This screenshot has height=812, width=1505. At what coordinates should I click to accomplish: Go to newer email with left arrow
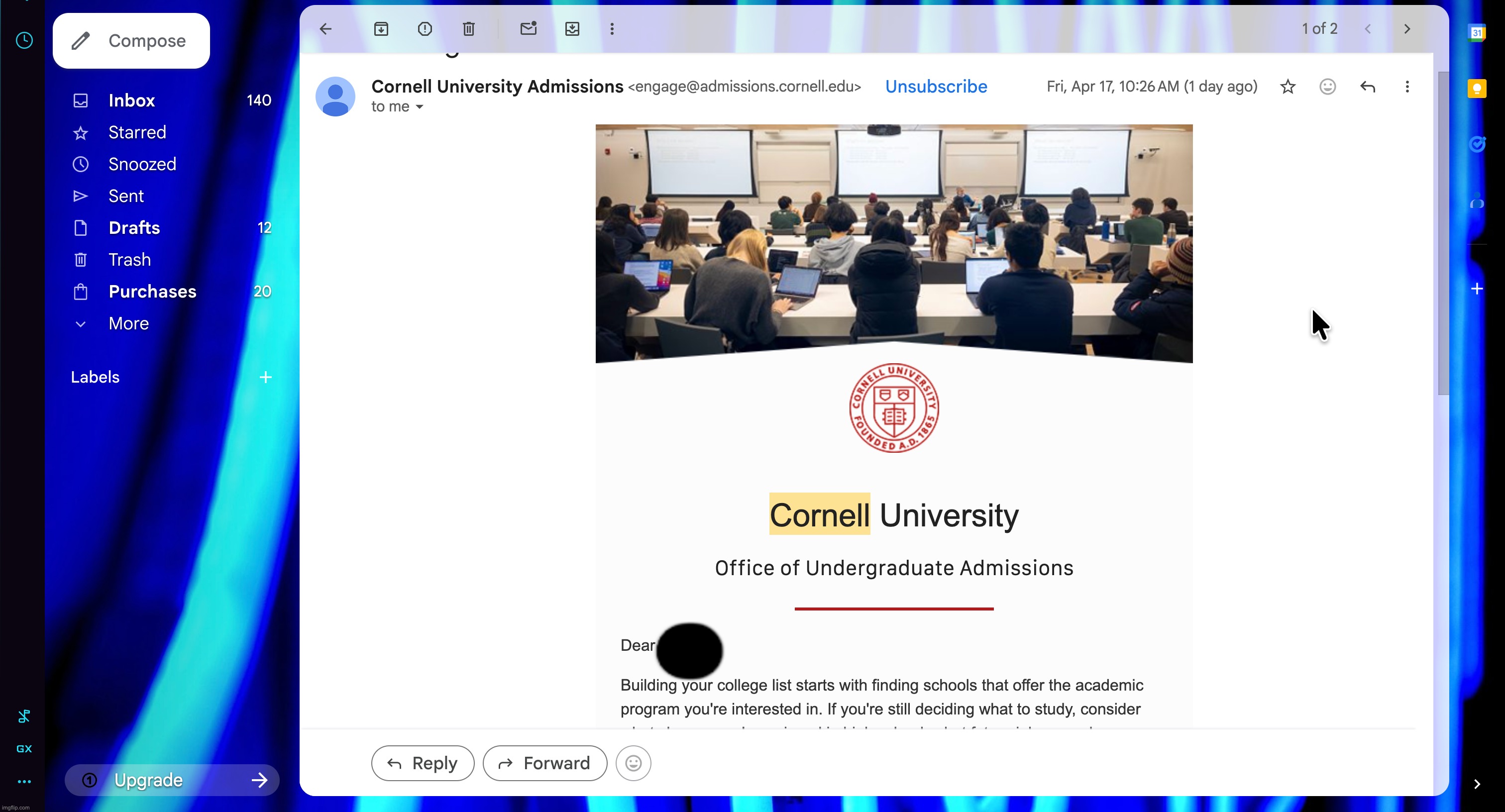1368,29
